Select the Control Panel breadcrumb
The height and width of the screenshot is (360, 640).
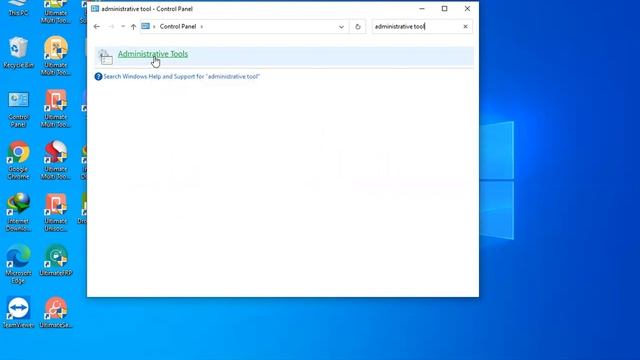(178, 27)
